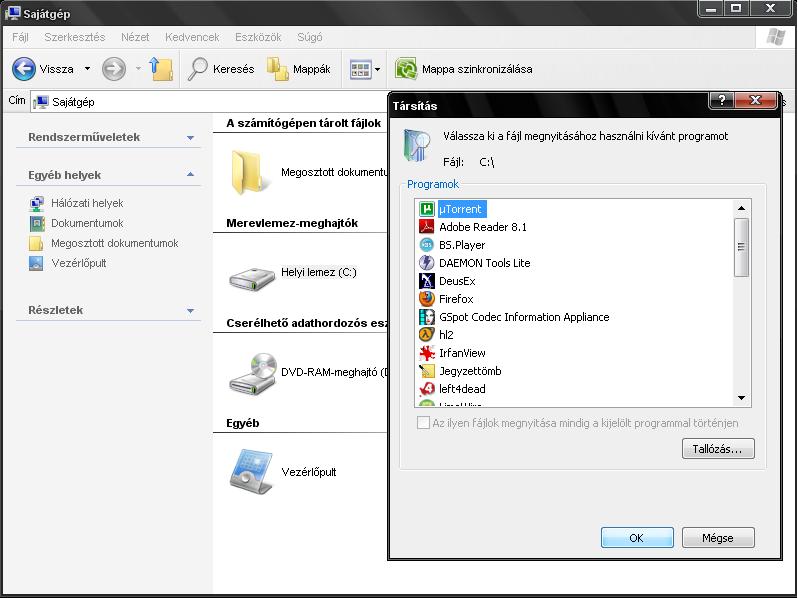Click program list scrollbar thumb
Viewport: 798px width, 598px height.
click(x=742, y=247)
